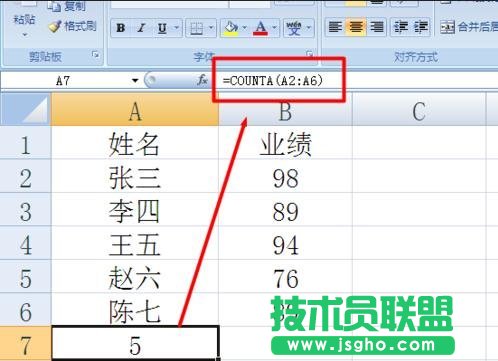The image size is (498, 361).
Task: Open underline style dropdown arrow
Action: click(176, 28)
